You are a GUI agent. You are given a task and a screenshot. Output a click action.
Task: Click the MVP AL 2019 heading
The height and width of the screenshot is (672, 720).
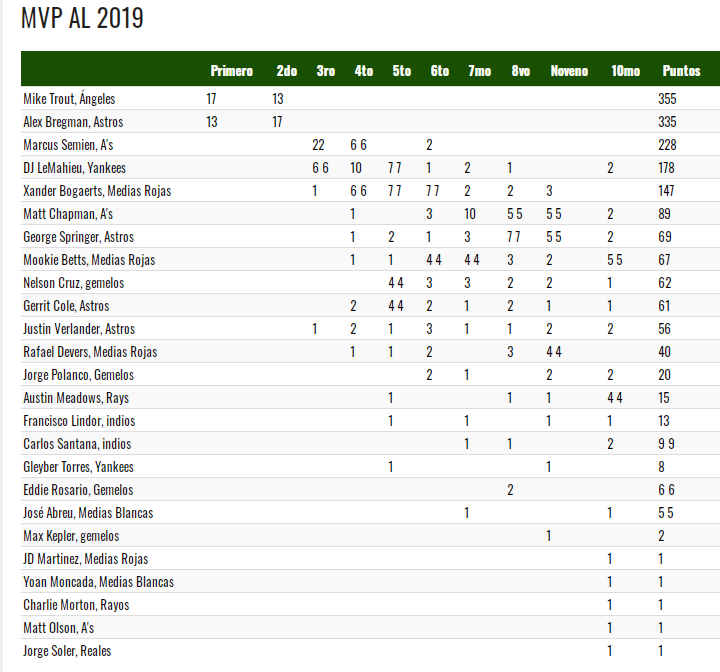[82, 18]
